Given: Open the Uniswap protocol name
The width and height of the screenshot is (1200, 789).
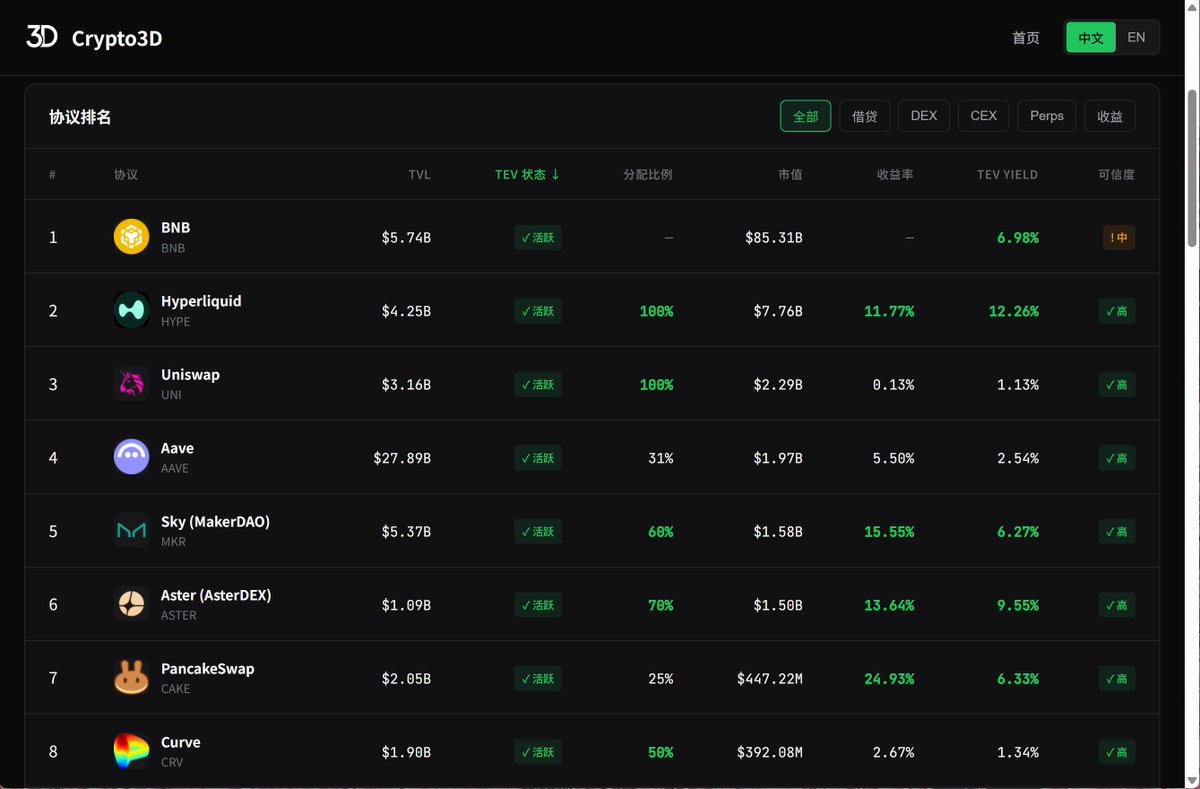Looking at the screenshot, I should tap(190, 375).
